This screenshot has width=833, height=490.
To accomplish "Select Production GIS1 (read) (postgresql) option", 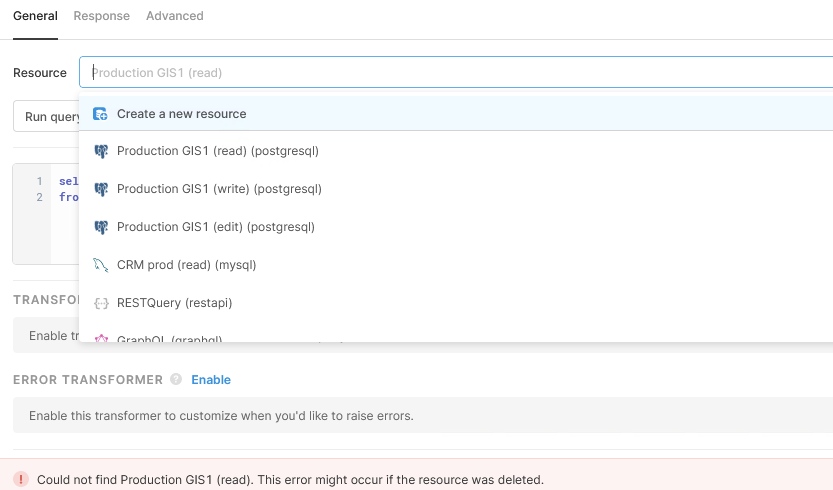I will coord(217,151).
